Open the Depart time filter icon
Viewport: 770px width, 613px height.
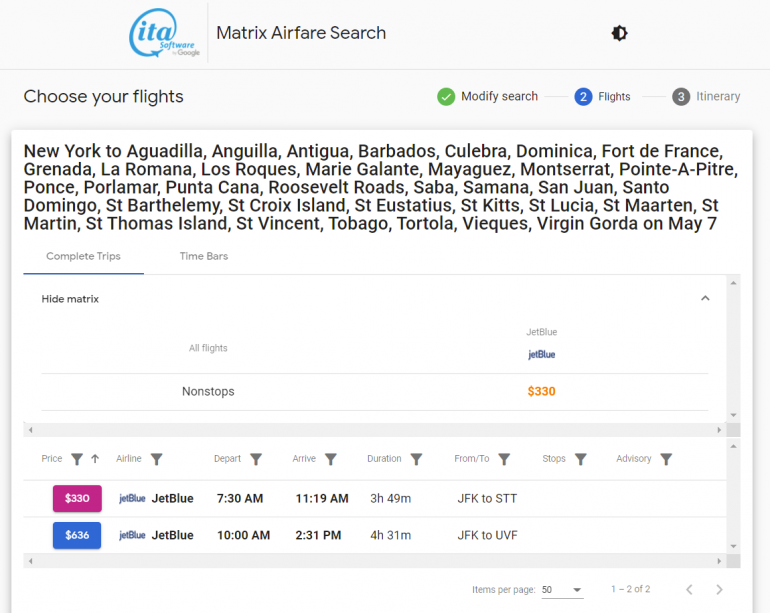256,459
